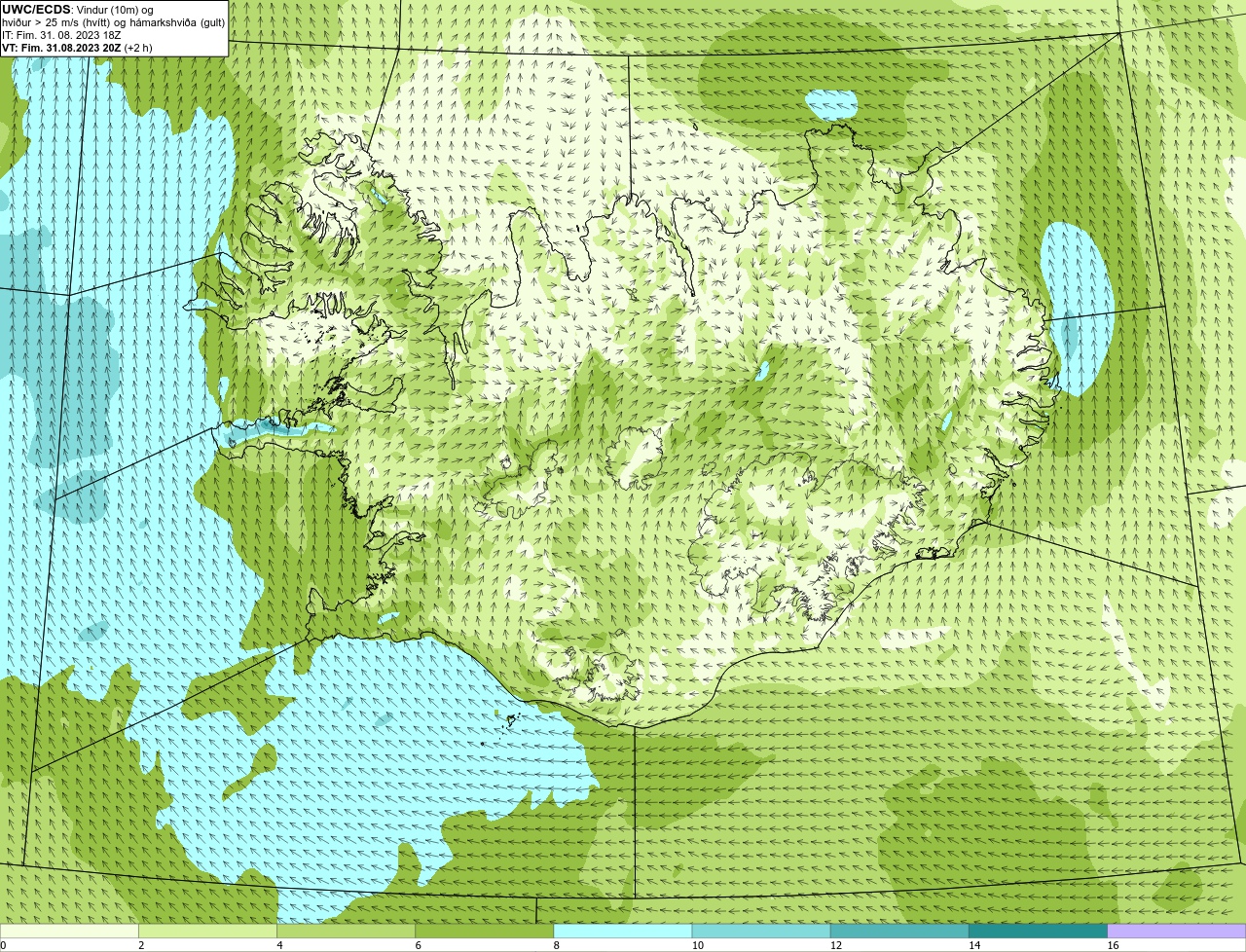Click the legend scale label '16'
The image size is (1246, 952).
1113,945
